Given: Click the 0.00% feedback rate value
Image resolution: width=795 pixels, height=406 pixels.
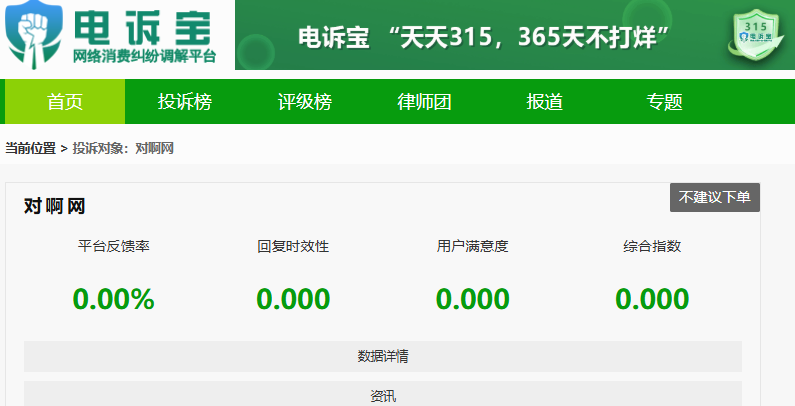Looking at the screenshot, I should [114, 299].
